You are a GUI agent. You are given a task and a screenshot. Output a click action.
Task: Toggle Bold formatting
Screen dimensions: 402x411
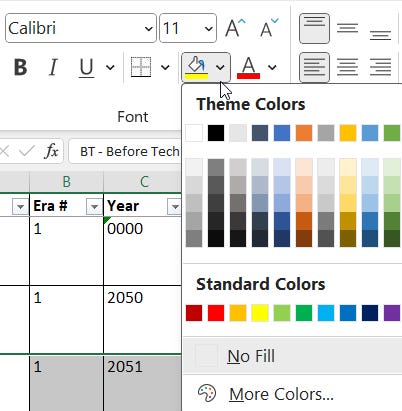tap(20, 67)
